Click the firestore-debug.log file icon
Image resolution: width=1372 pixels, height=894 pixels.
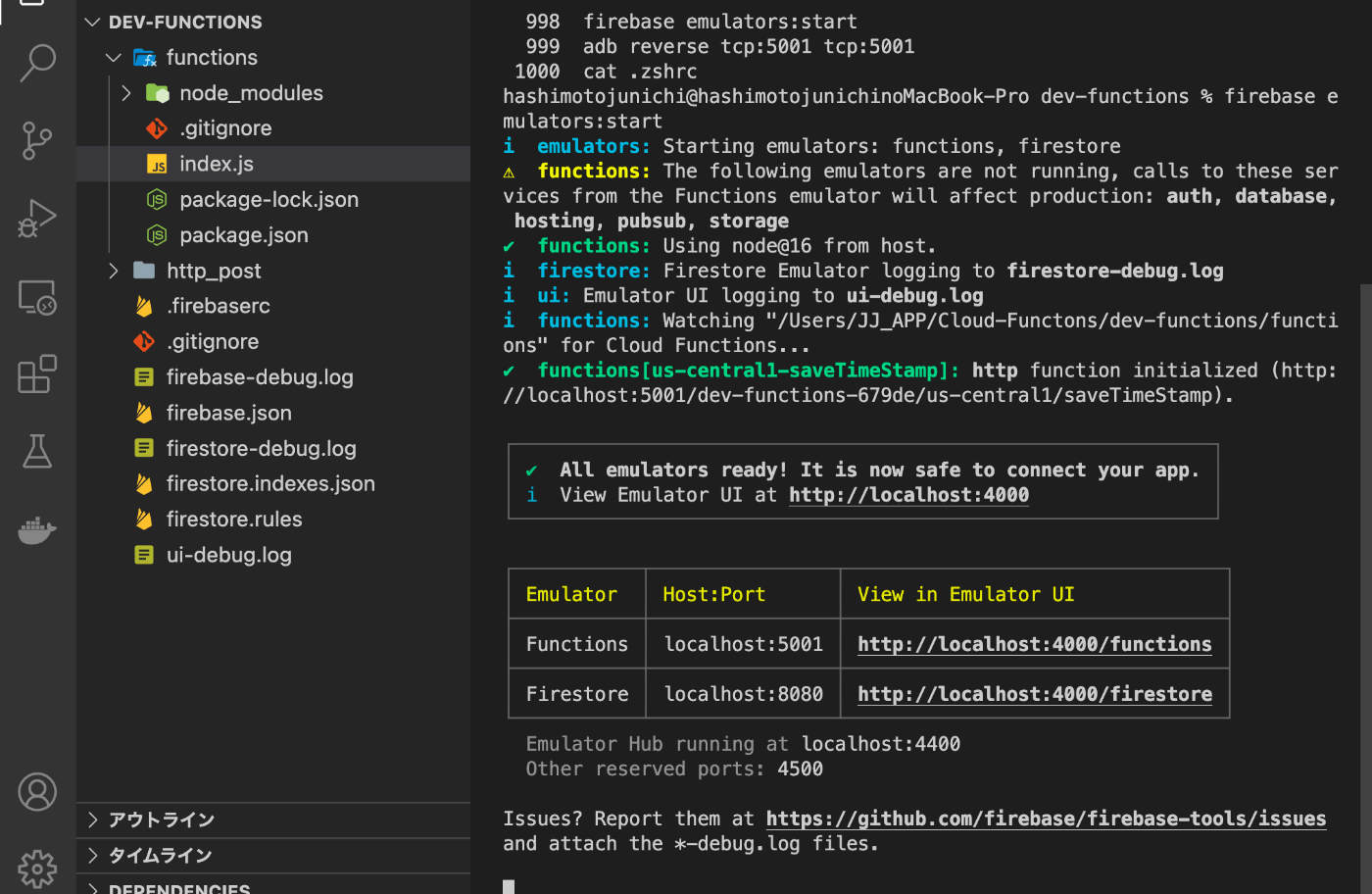pos(144,448)
